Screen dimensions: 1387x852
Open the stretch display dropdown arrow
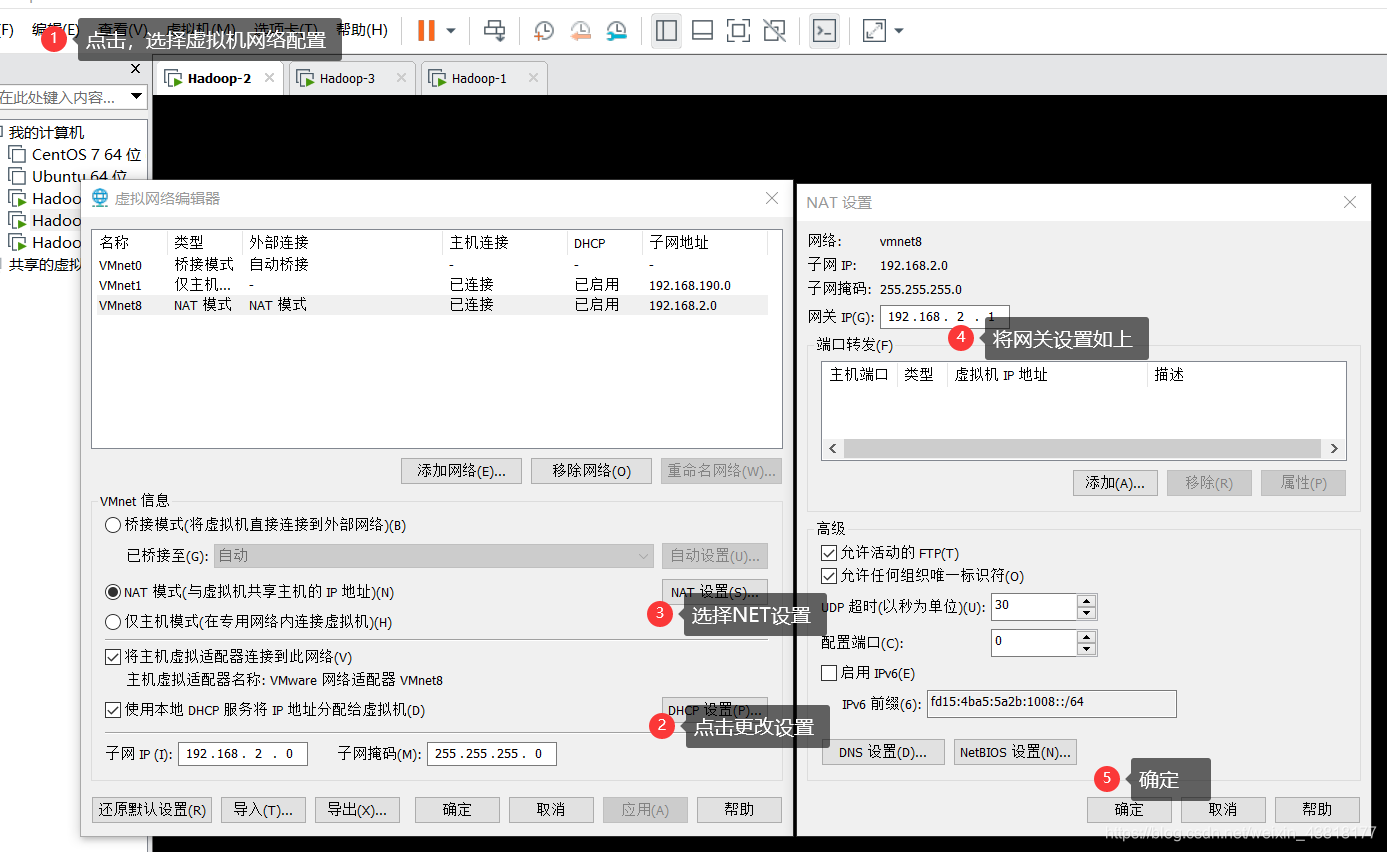click(x=899, y=31)
